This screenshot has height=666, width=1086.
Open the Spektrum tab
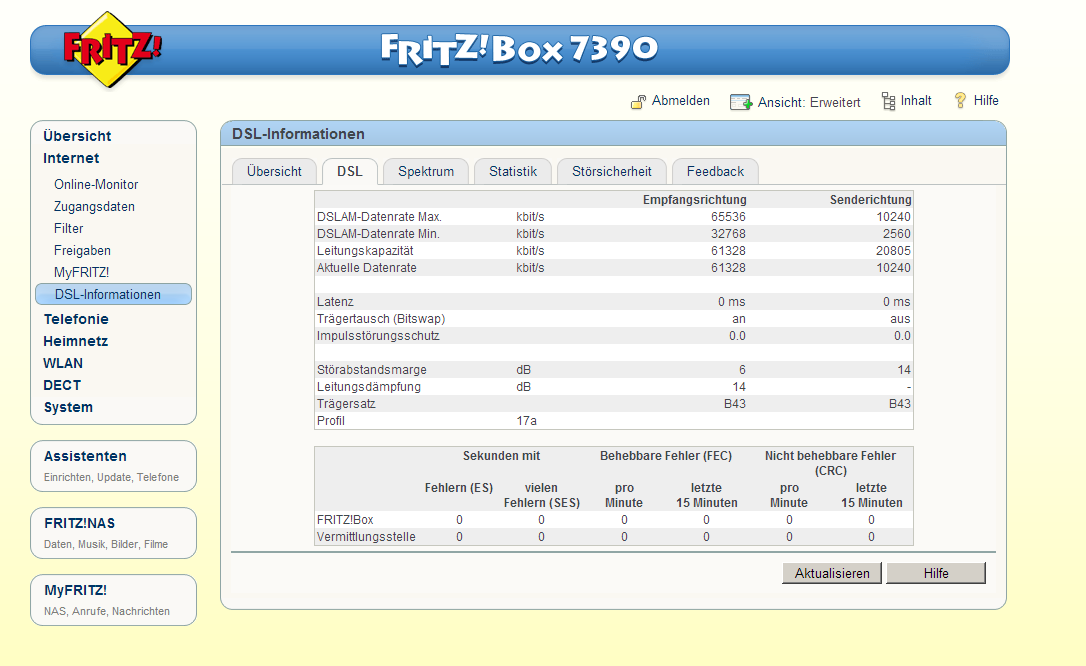coord(426,172)
